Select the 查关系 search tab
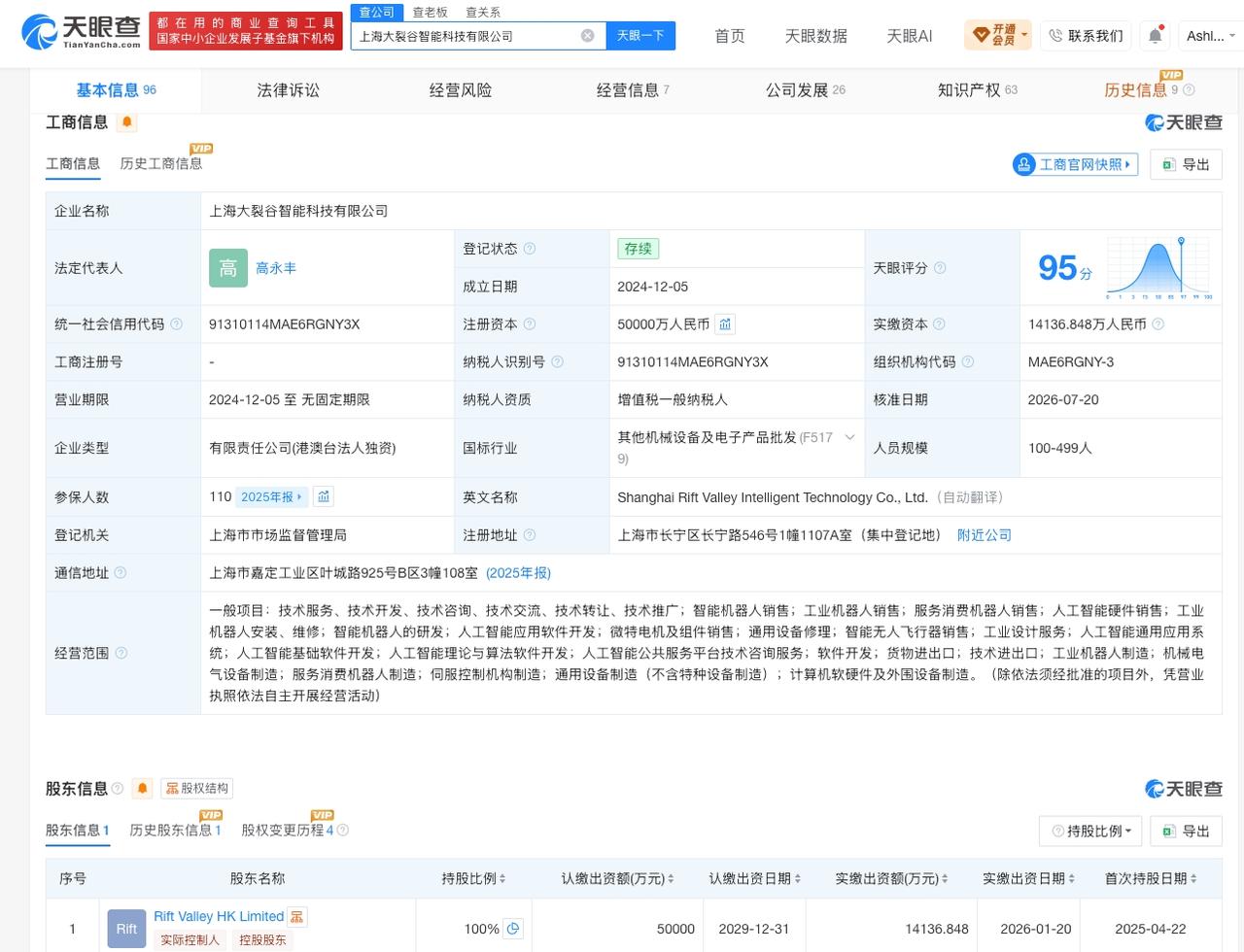Image resolution: width=1244 pixels, height=952 pixels. 483,12
